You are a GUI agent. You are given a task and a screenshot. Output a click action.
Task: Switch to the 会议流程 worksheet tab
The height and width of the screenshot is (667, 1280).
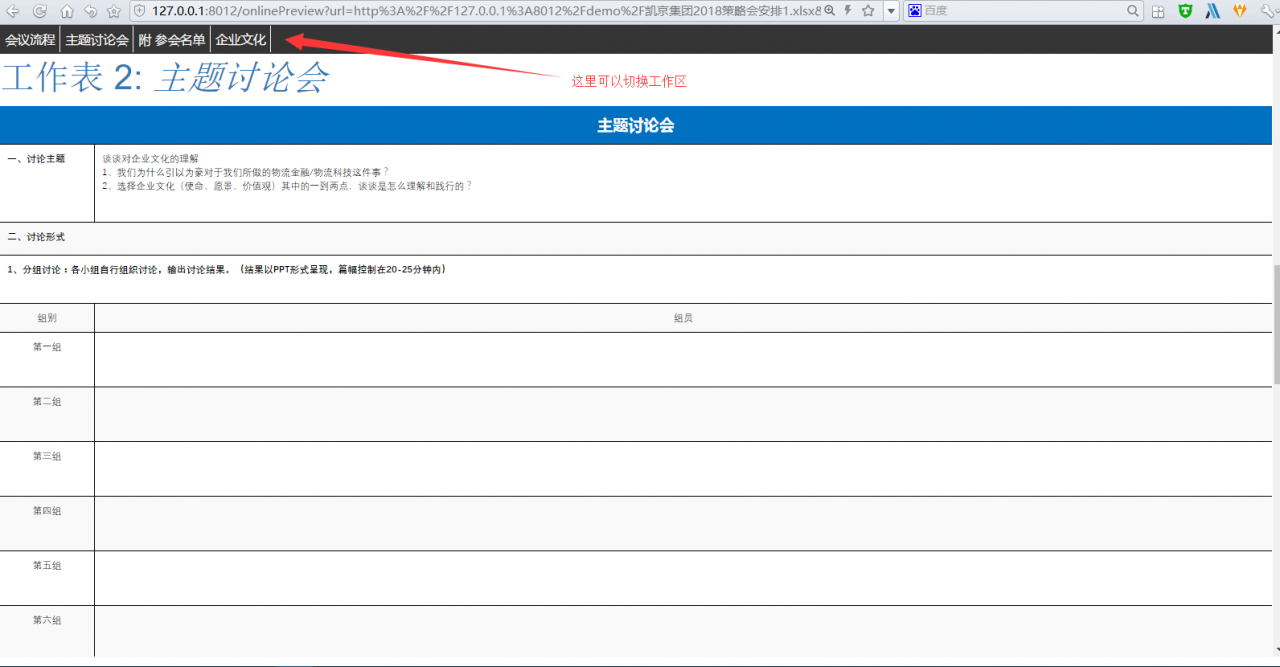tap(29, 38)
